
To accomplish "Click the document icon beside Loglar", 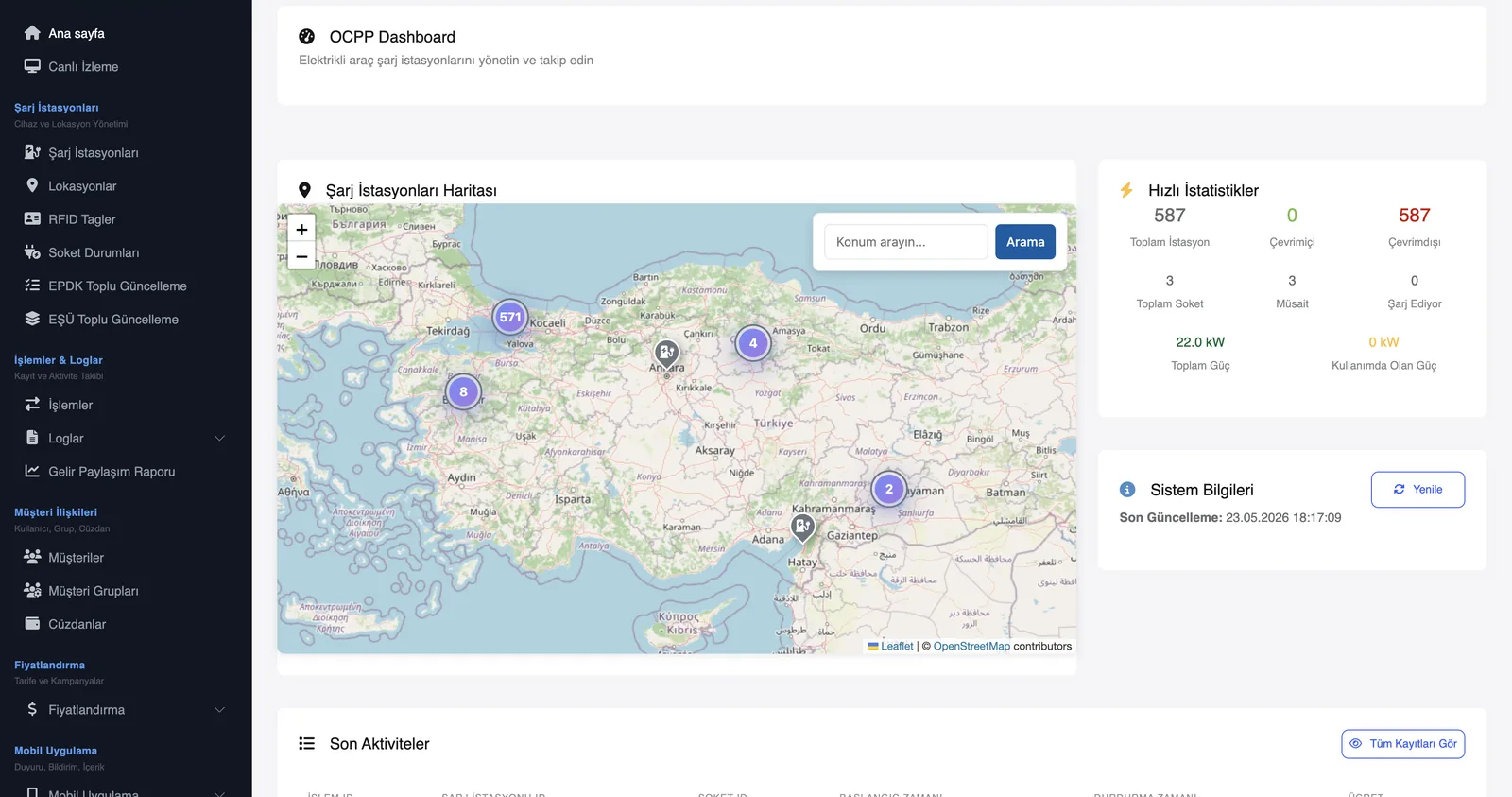I will (32, 438).
